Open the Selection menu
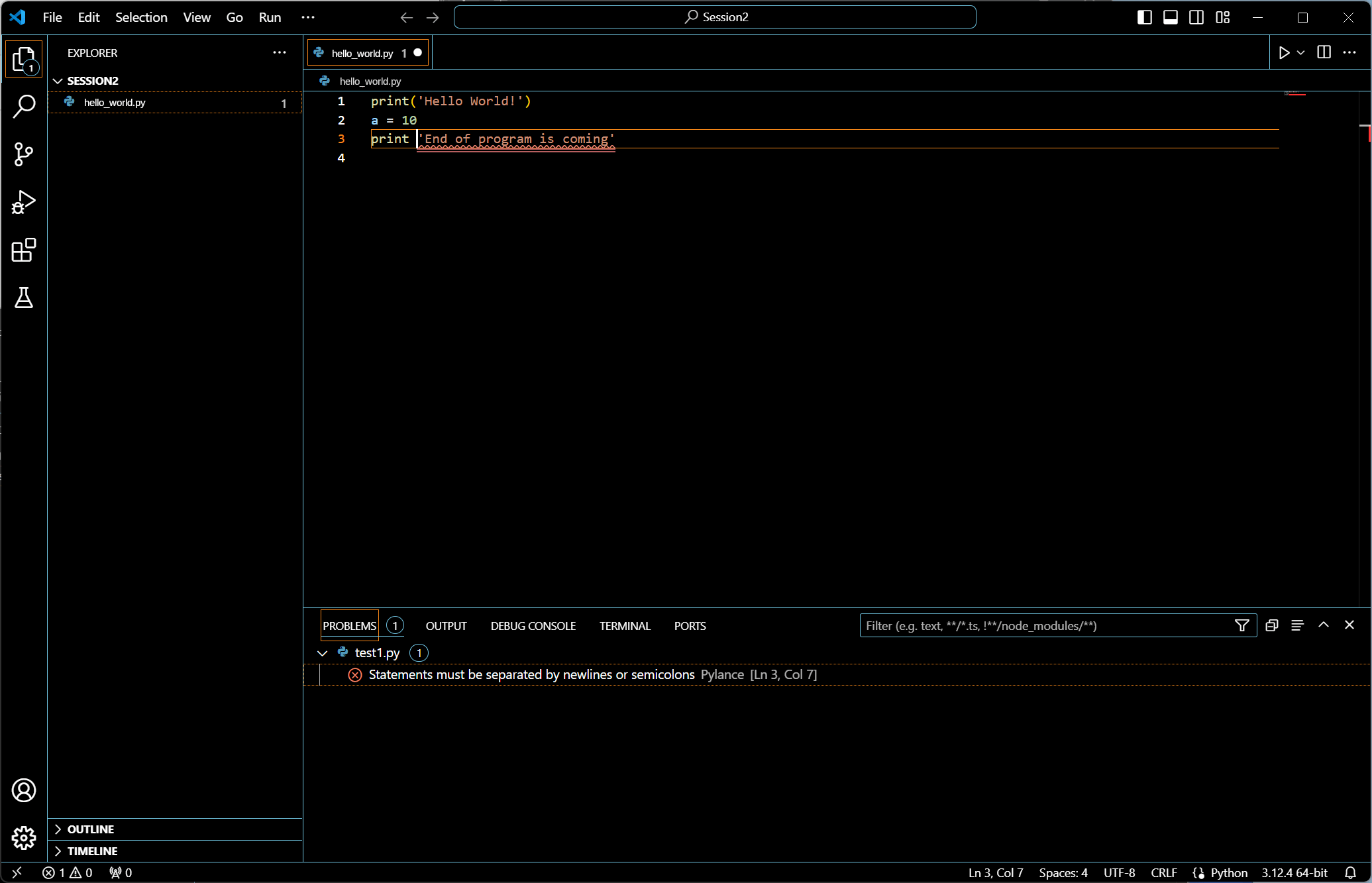1372x883 pixels. [x=141, y=17]
